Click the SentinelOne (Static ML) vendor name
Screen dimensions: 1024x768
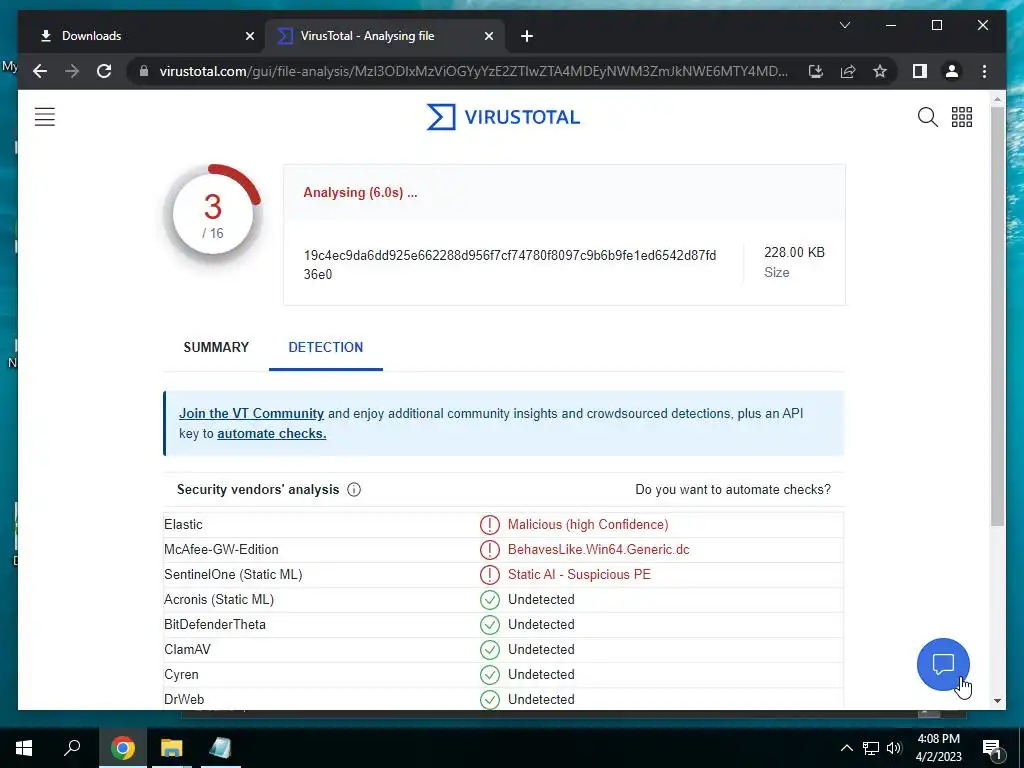233,575
